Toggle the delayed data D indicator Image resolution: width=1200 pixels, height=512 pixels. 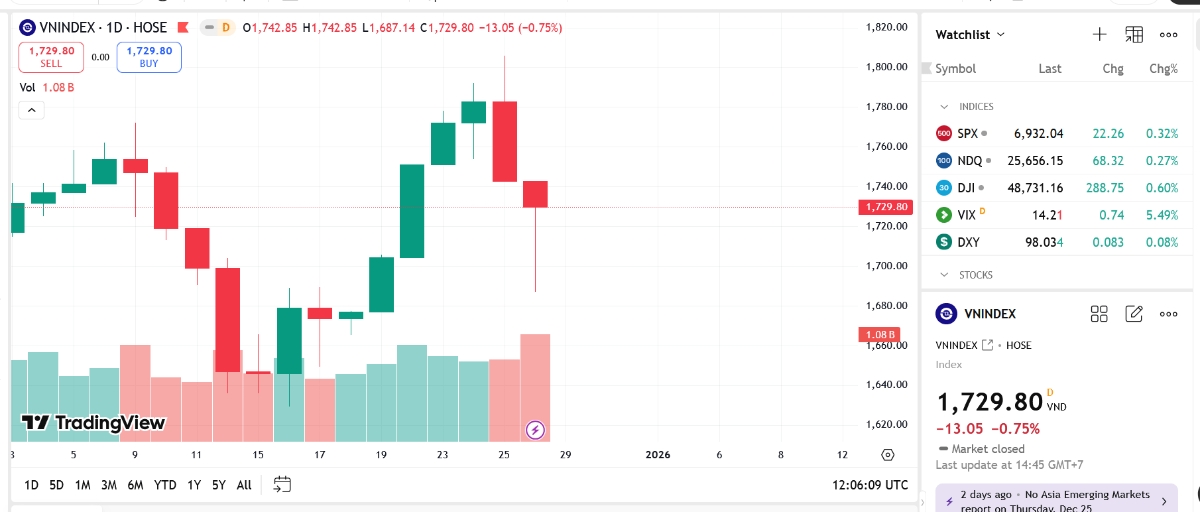click(x=225, y=27)
